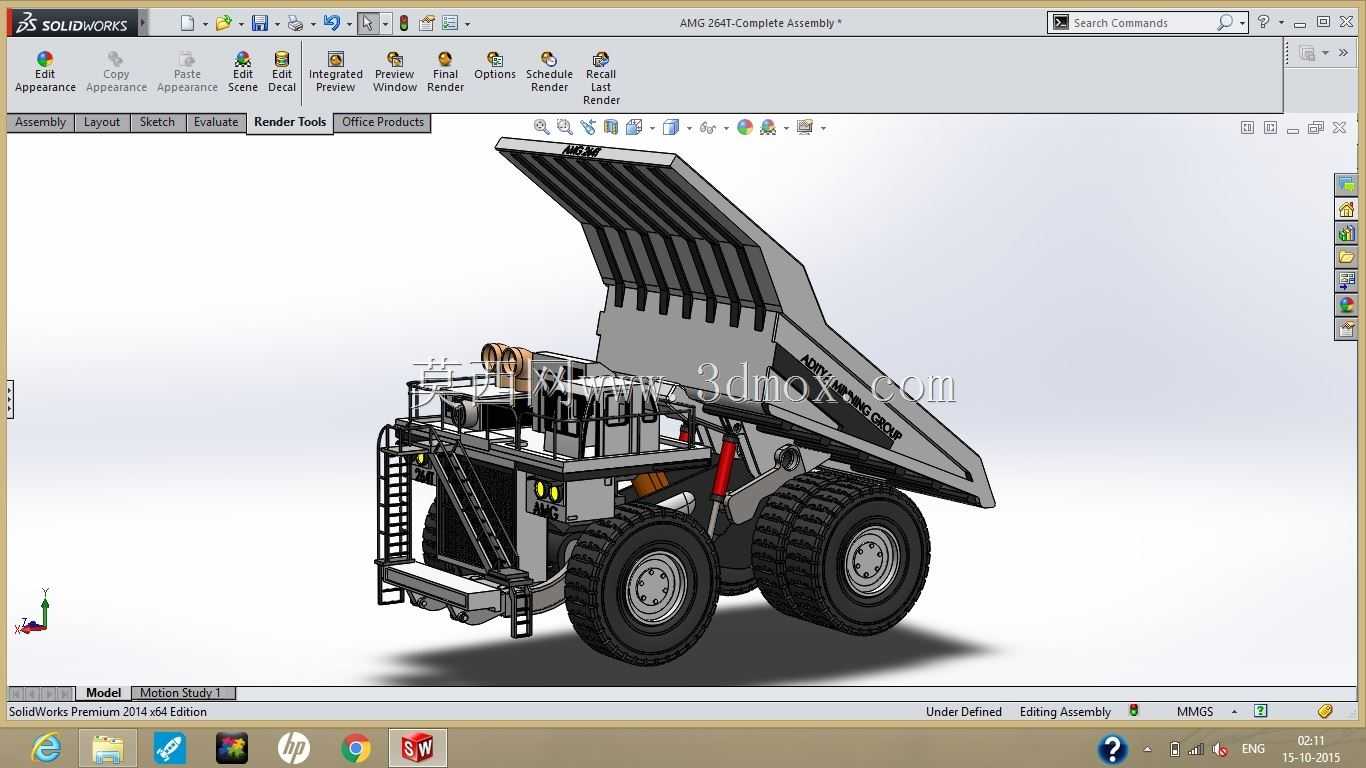Switch to the Evaluate tab
Image resolution: width=1366 pixels, height=768 pixels.
[x=216, y=122]
